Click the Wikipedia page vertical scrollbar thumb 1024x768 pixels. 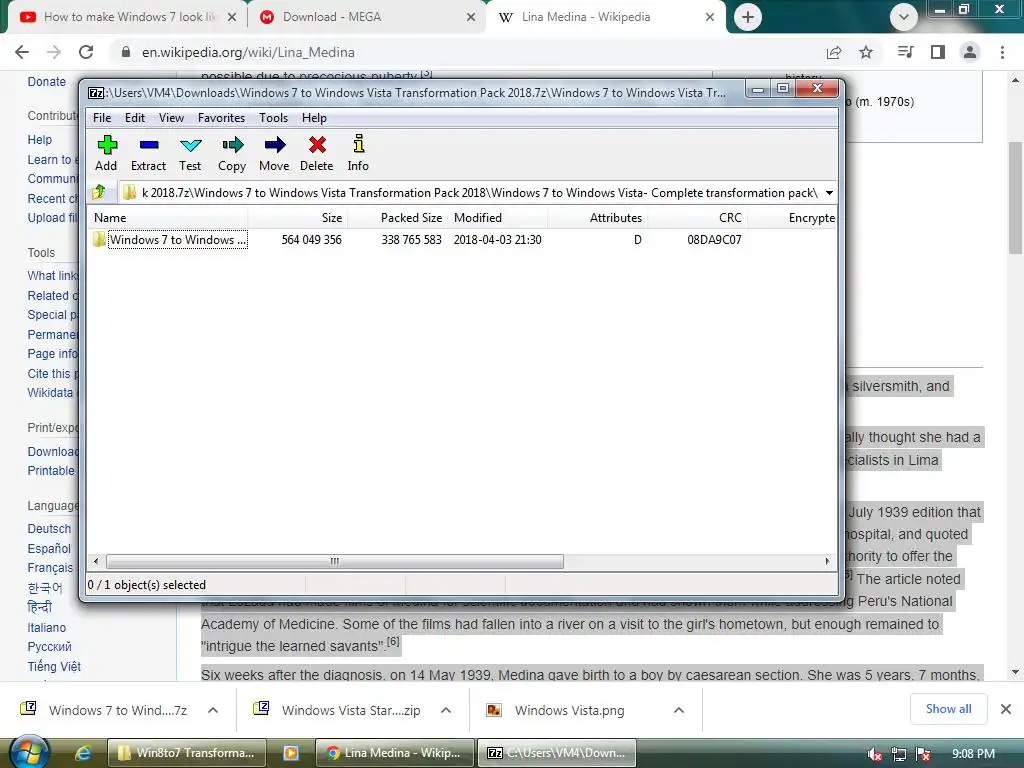coord(1016,198)
